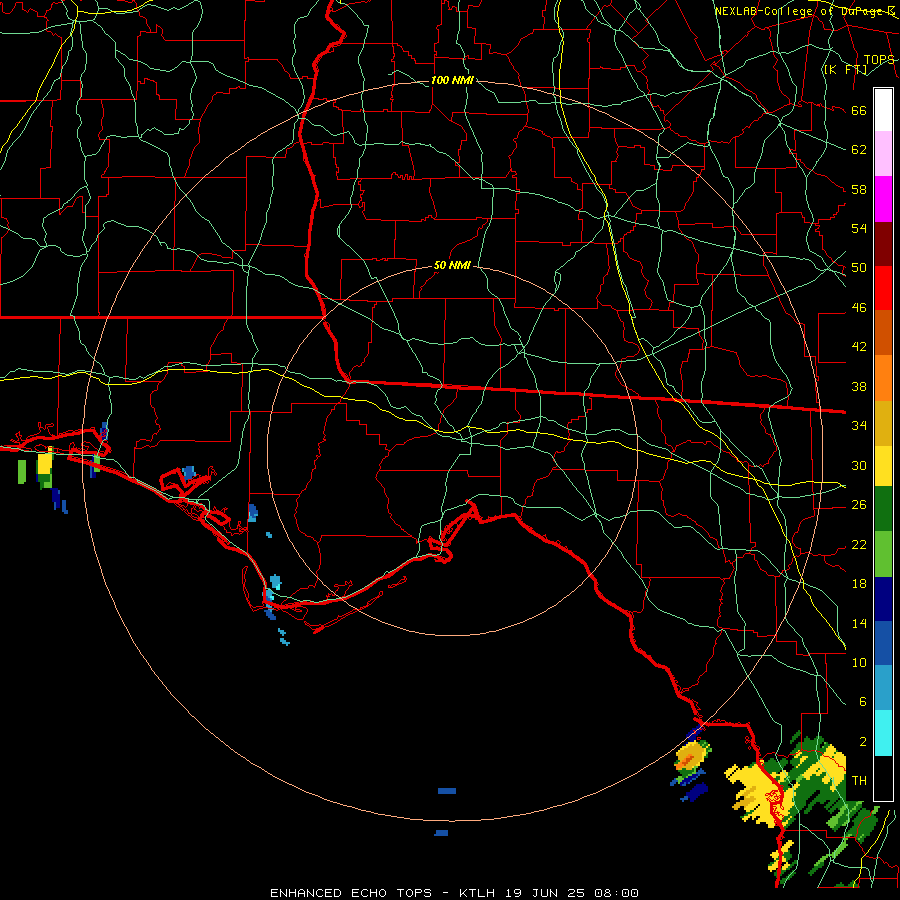Click the "ENHANCED ECHO TOPS" title text

coord(351,893)
